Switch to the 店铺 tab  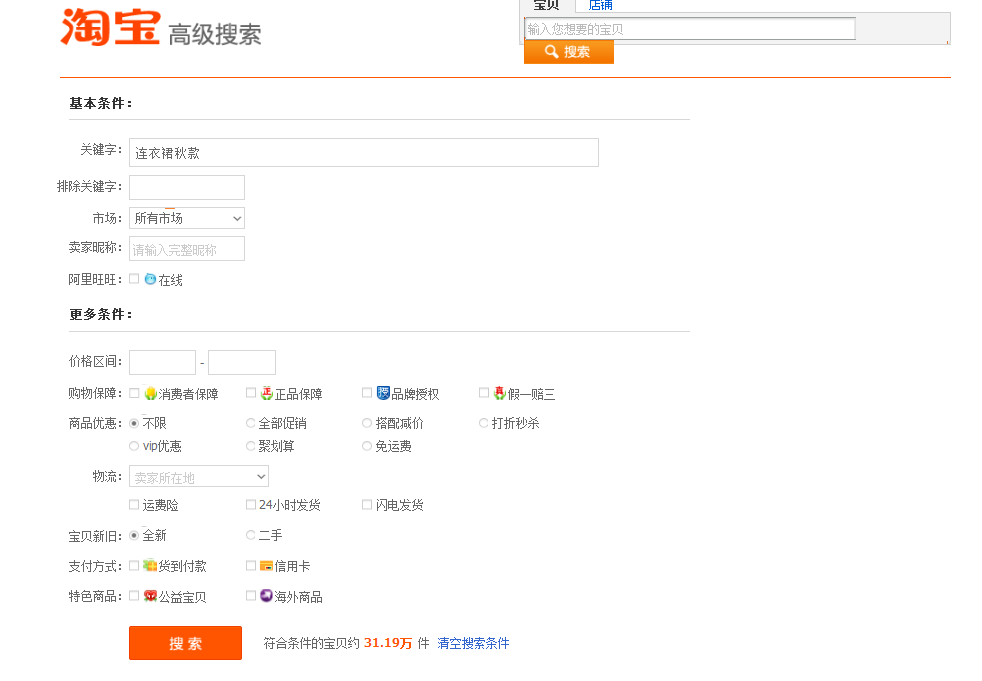(600, 6)
